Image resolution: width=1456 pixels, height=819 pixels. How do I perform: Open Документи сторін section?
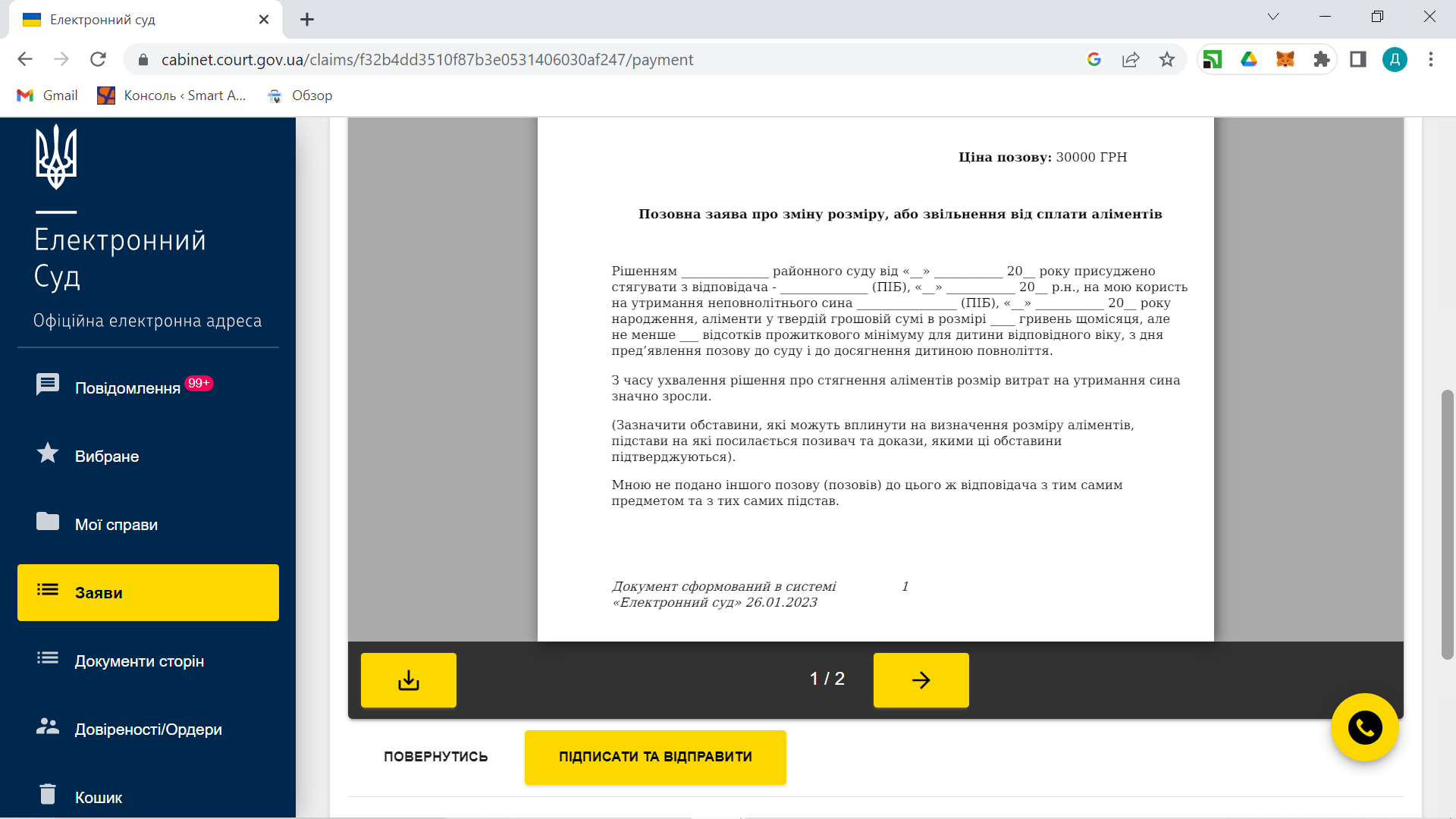click(x=139, y=661)
